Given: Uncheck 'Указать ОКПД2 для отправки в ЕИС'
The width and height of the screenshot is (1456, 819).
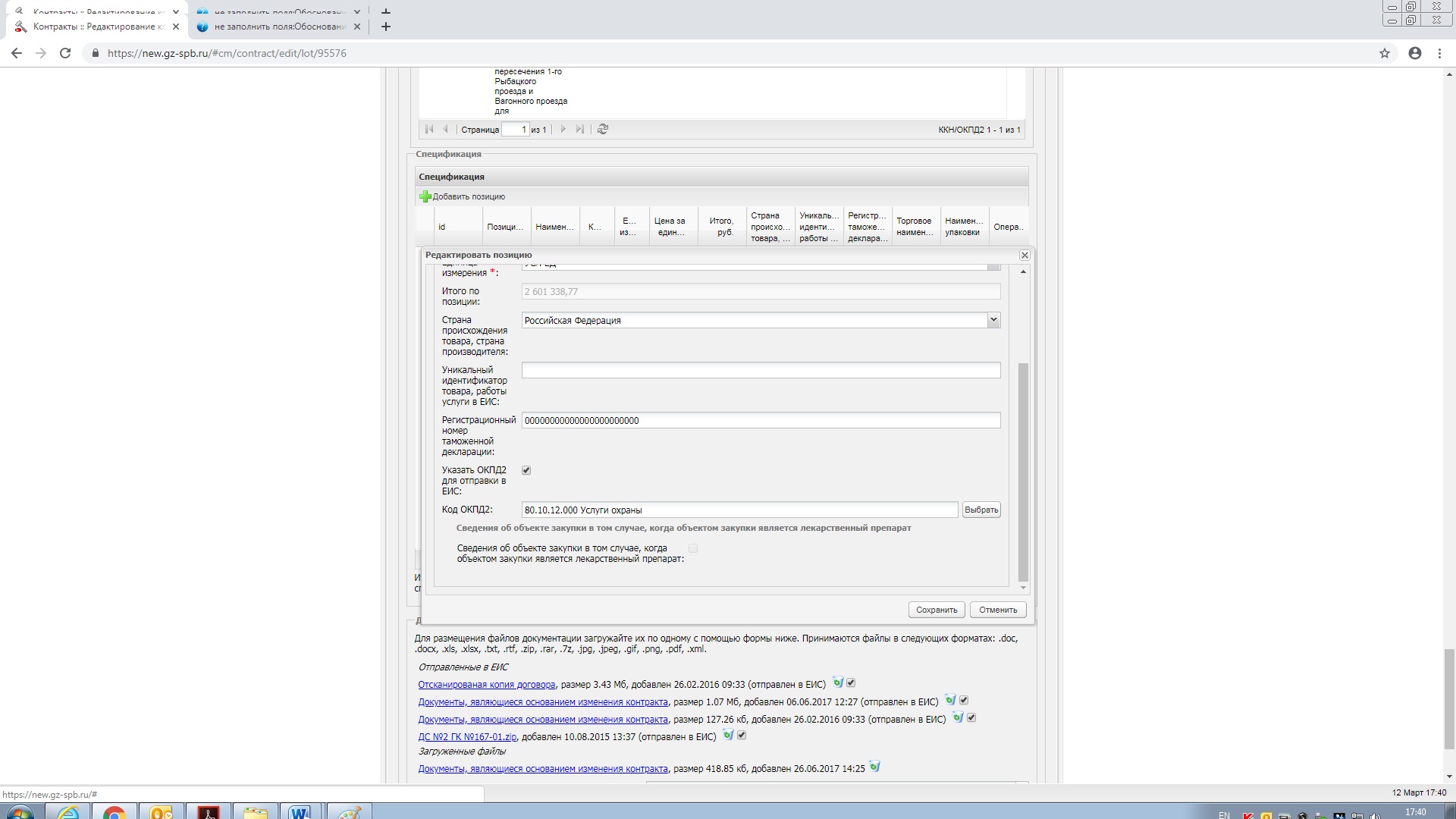Looking at the screenshot, I should (x=526, y=470).
